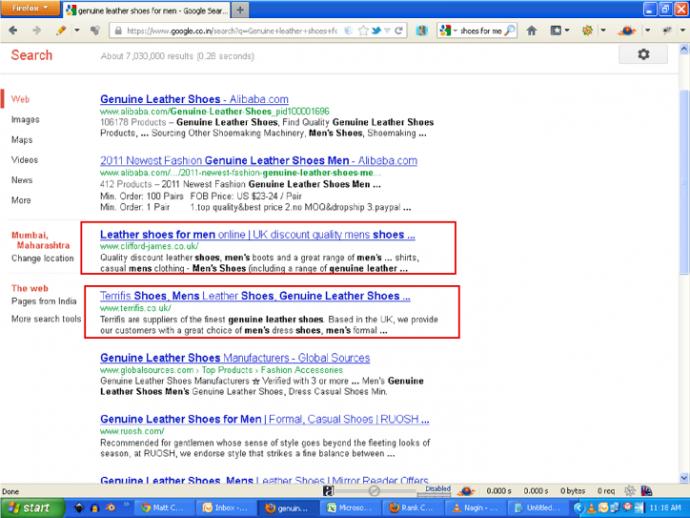
Task: Click Change location link
Action: 43,258
